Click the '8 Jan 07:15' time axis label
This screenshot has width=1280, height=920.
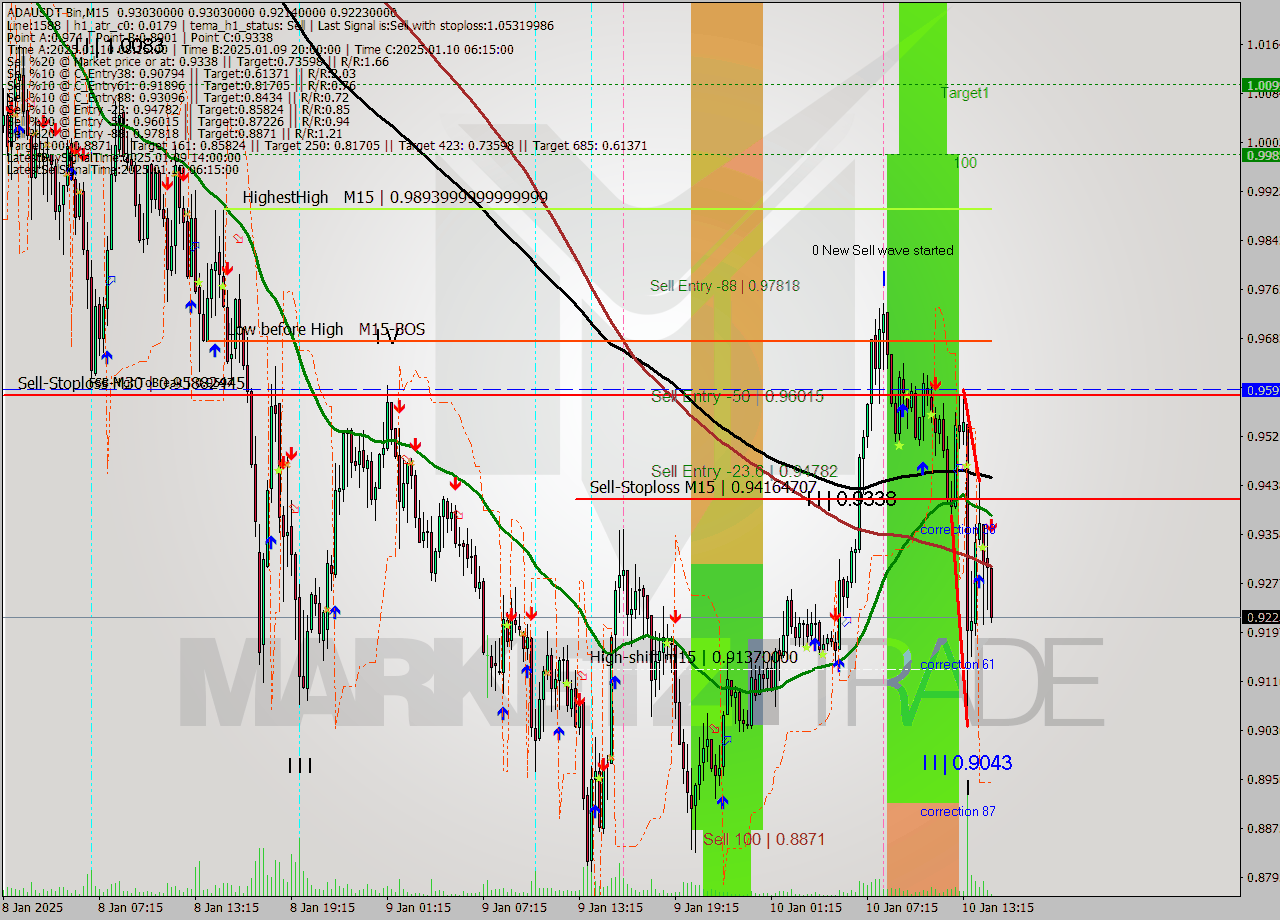point(131,908)
